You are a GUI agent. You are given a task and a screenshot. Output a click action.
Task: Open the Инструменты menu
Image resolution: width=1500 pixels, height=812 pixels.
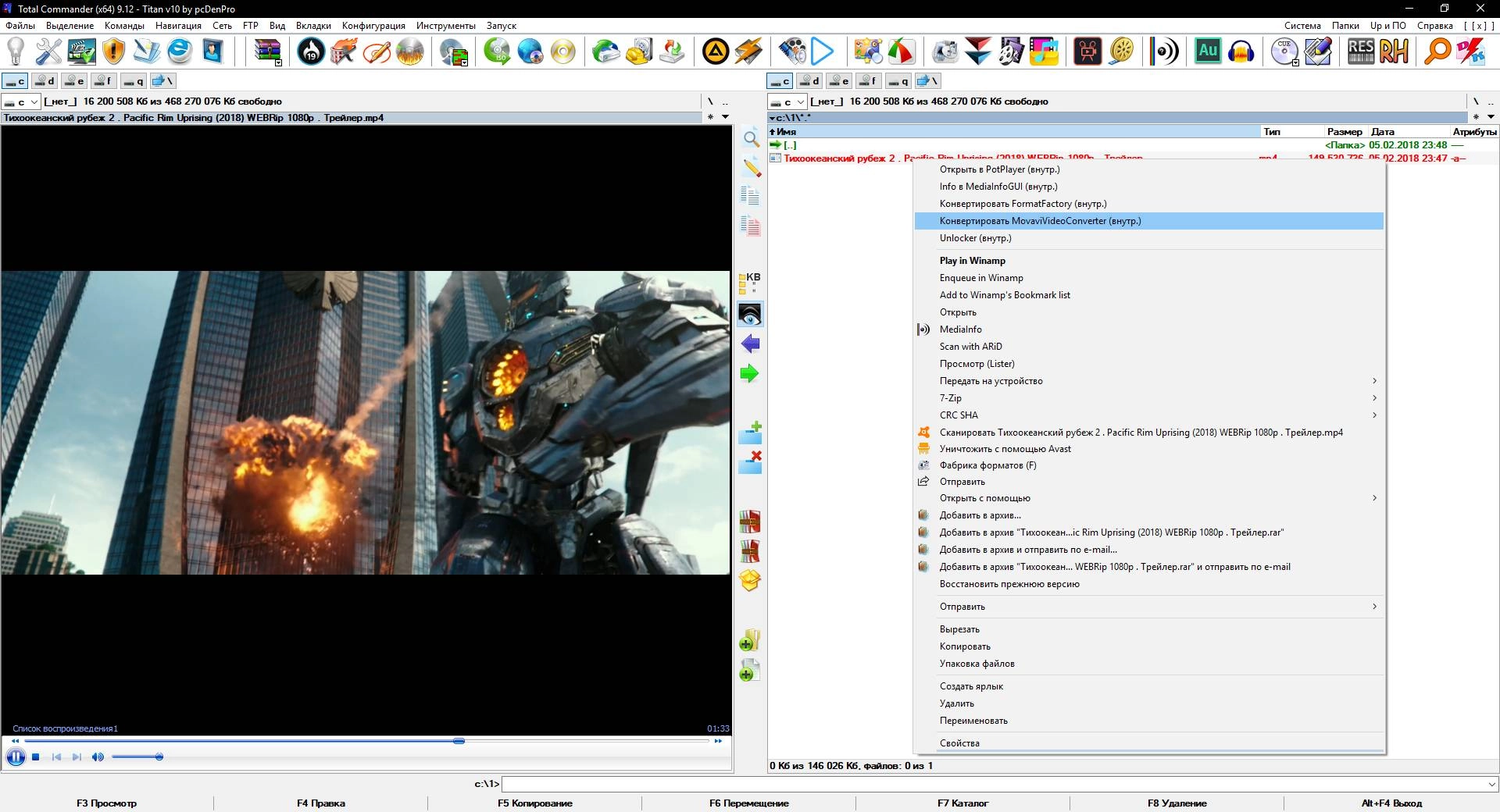pos(445,26)
